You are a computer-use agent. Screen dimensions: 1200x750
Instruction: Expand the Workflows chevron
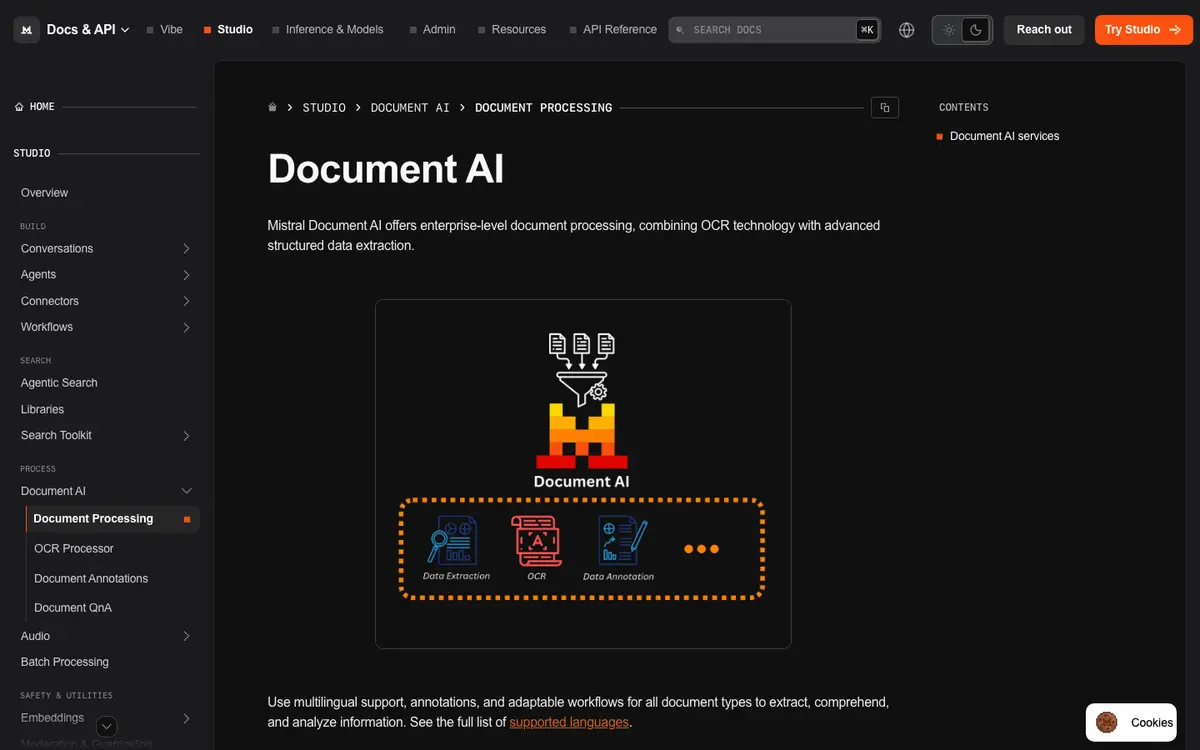(187, 327)
